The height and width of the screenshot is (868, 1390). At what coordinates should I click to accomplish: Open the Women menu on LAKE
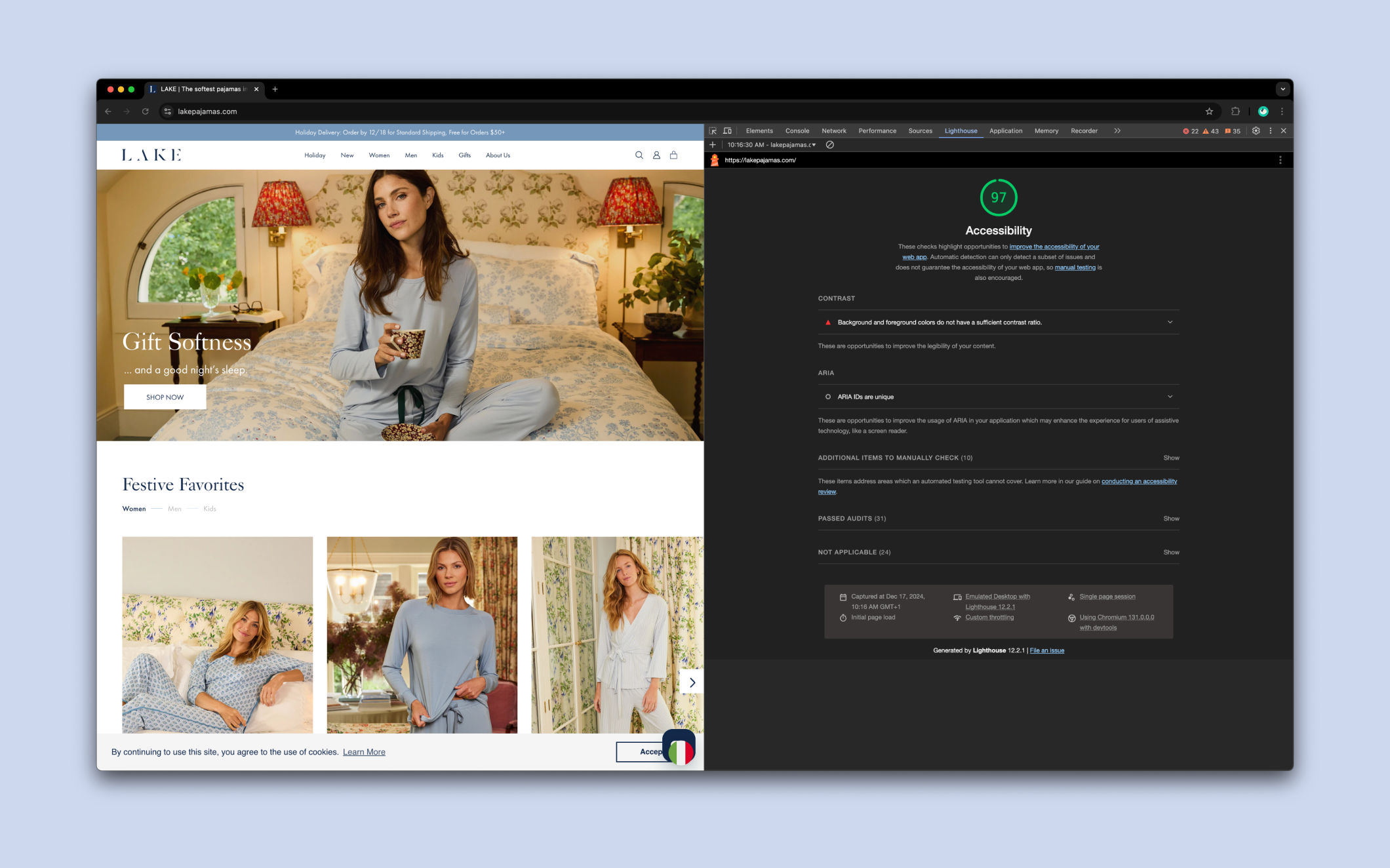379,155
